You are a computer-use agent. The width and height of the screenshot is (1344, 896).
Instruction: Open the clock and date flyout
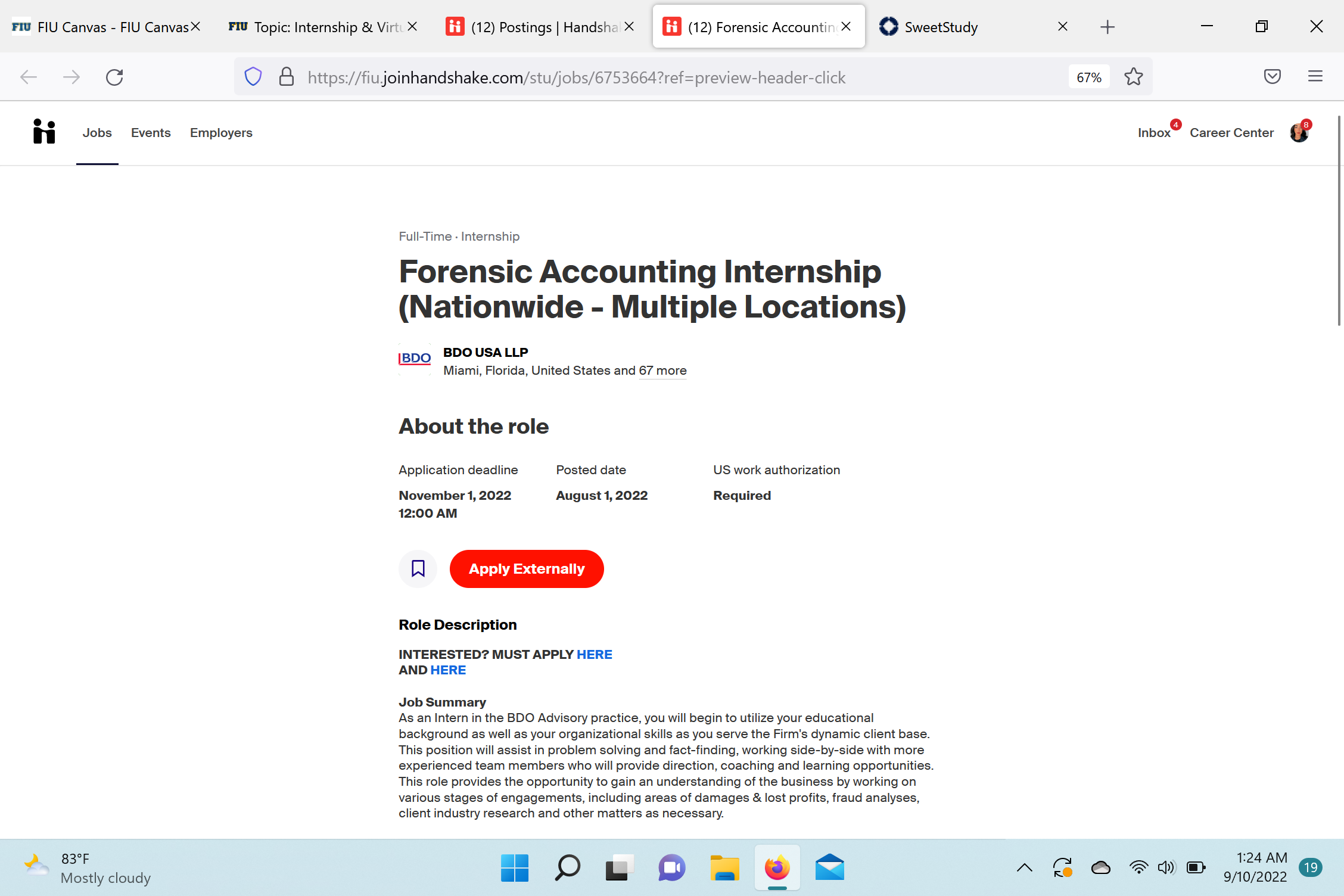(x=1255, y=867)
